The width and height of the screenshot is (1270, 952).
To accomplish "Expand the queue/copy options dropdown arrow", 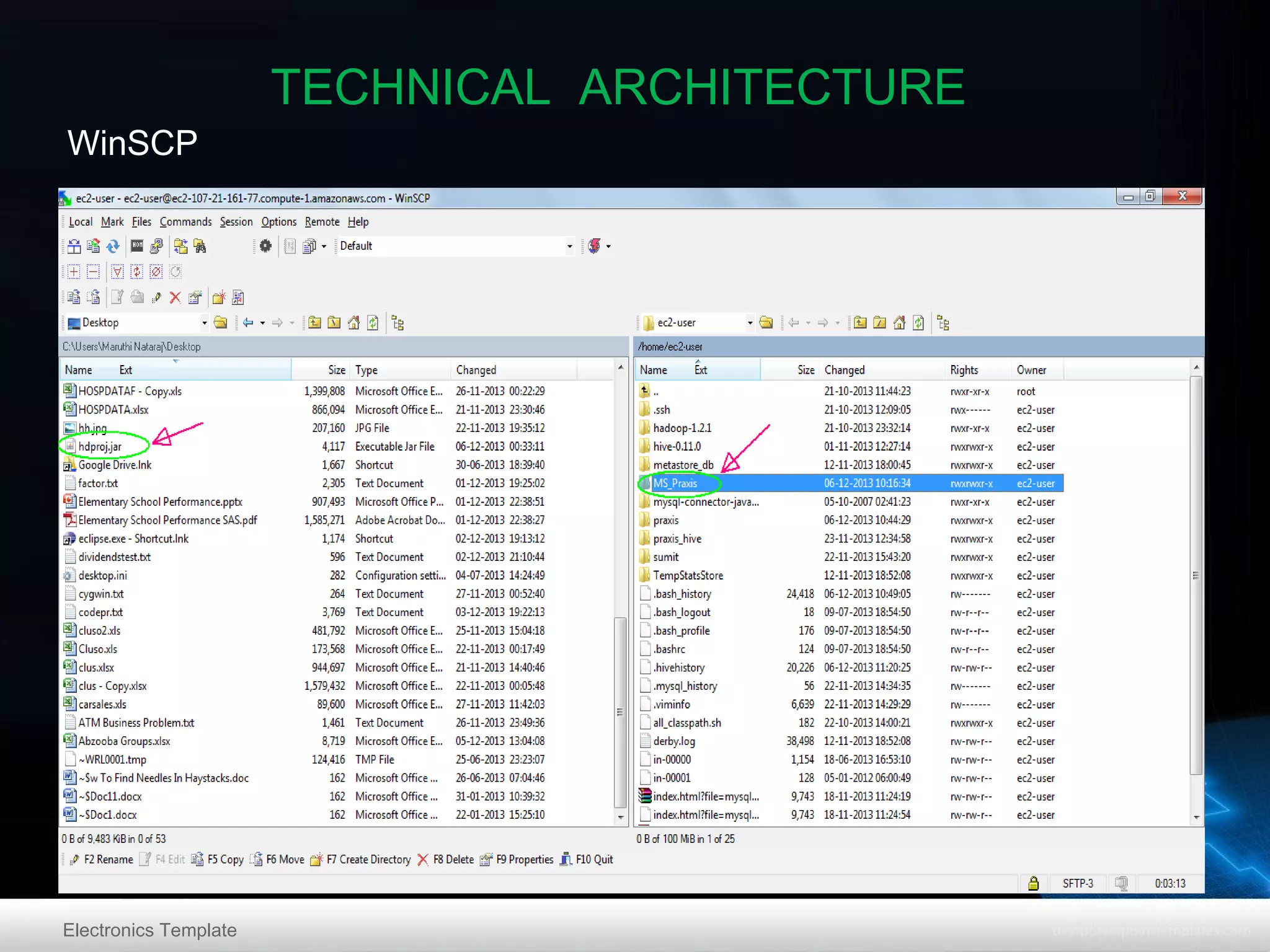I will click(x=324, y=247).
